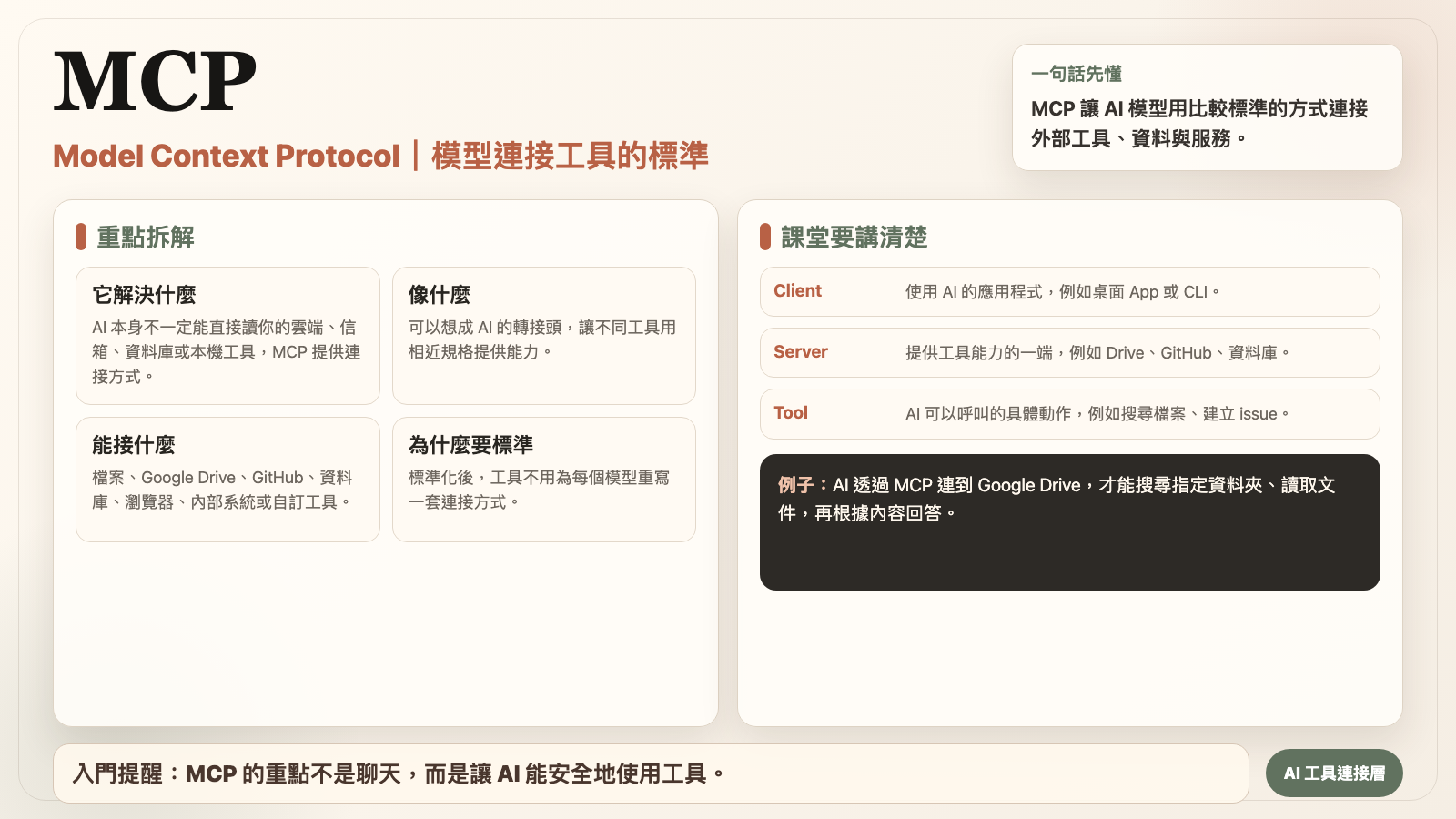Click the 課堂要講清楚 section heading
1456x819 pixels.
[854, 238]
